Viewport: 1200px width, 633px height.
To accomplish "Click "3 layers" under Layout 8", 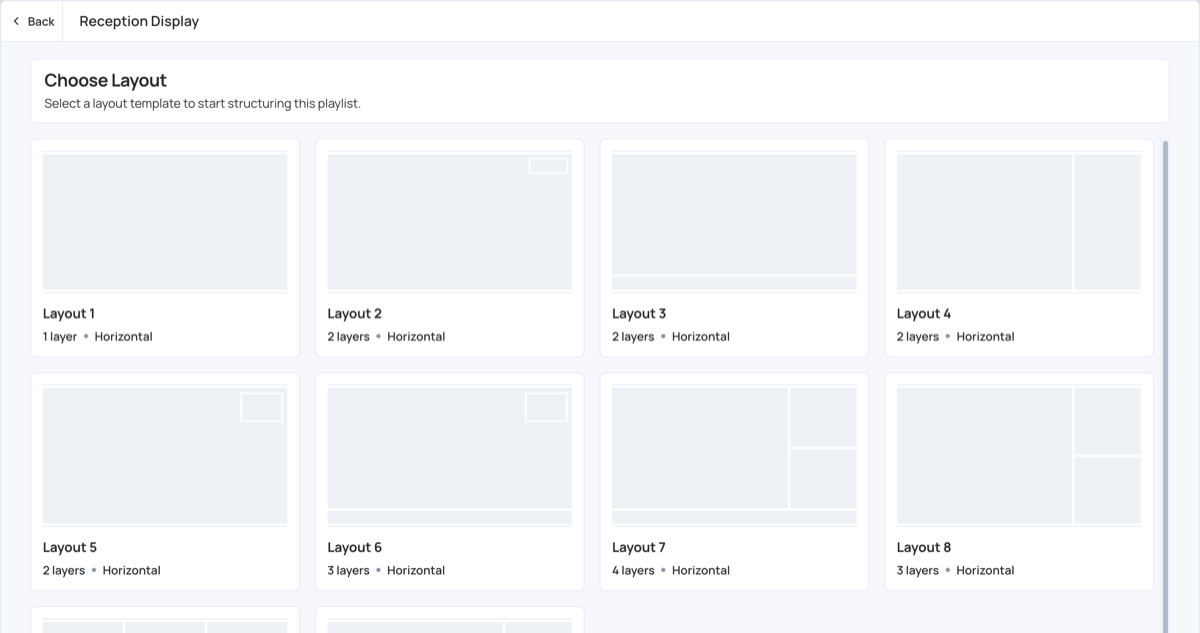I will click(x=918, y=570).
